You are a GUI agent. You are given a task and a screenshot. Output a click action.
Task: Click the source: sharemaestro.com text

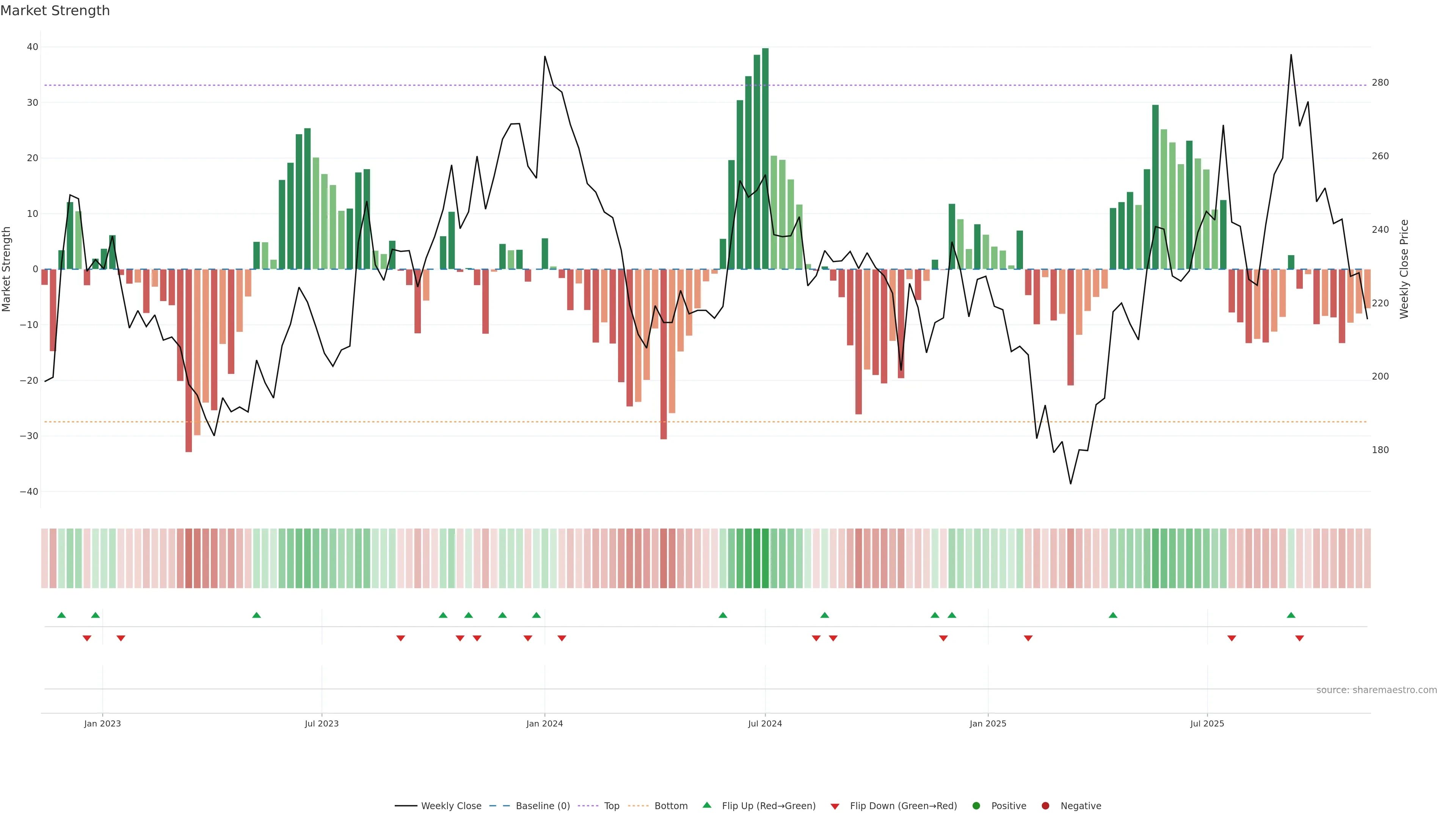[x=1376, y=690]
